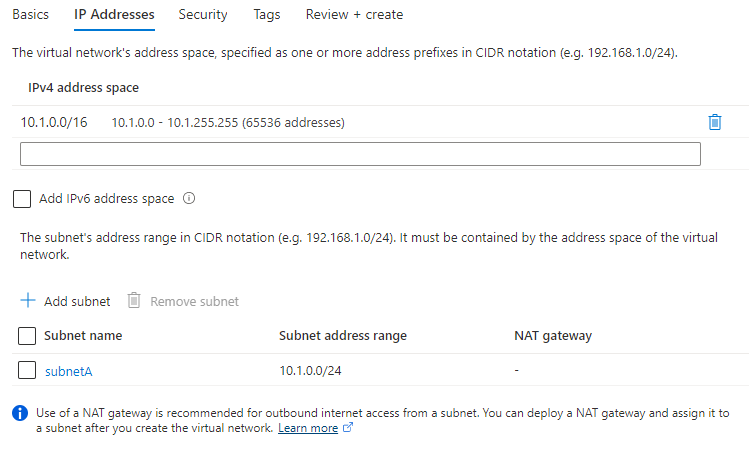
Task: Click the external link icon after Learn more
Action: pyautogui.click(x=348, y=427)
